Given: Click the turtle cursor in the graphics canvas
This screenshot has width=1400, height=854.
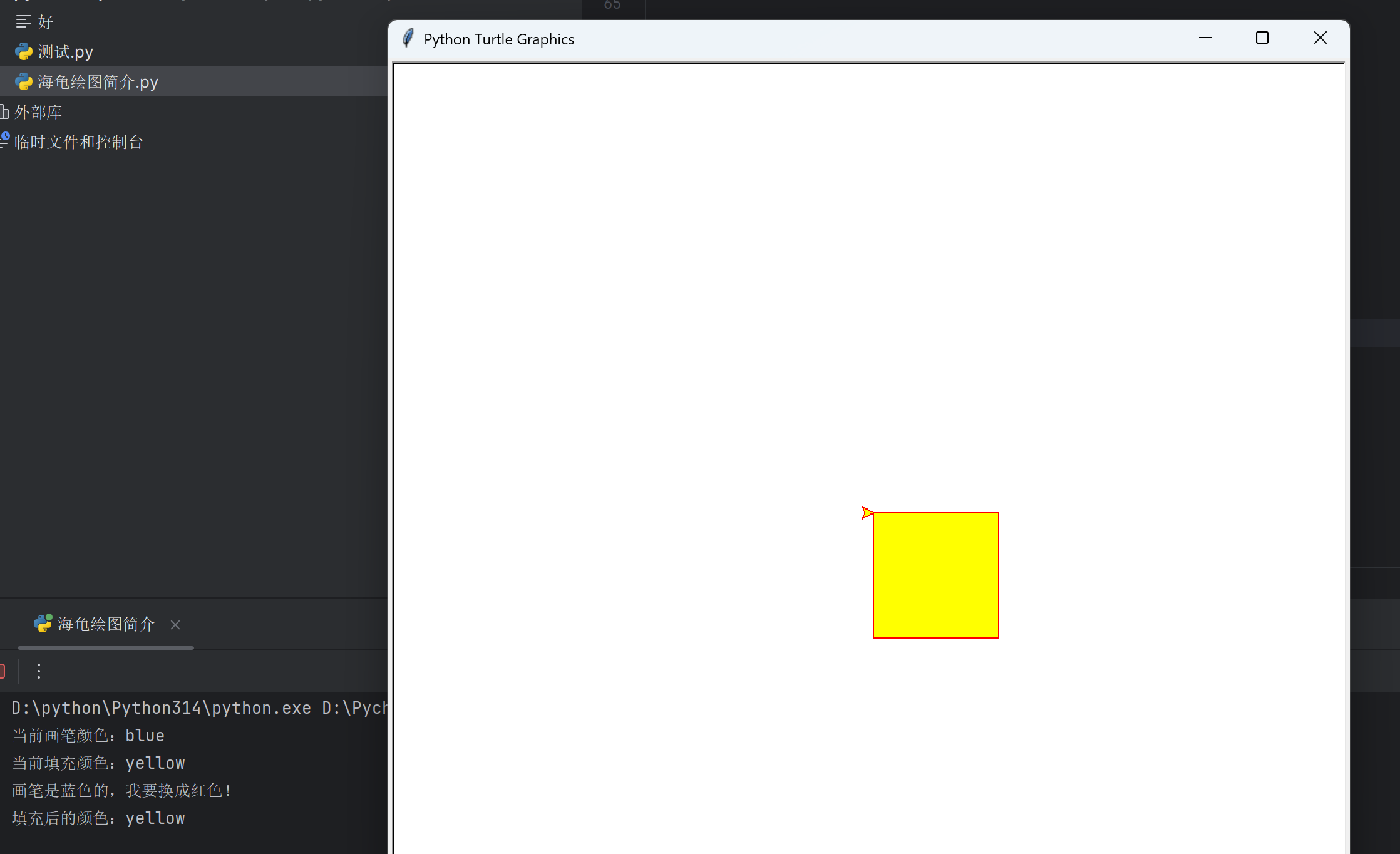Looking at the screenshot, I should click(x=867, y=513).
